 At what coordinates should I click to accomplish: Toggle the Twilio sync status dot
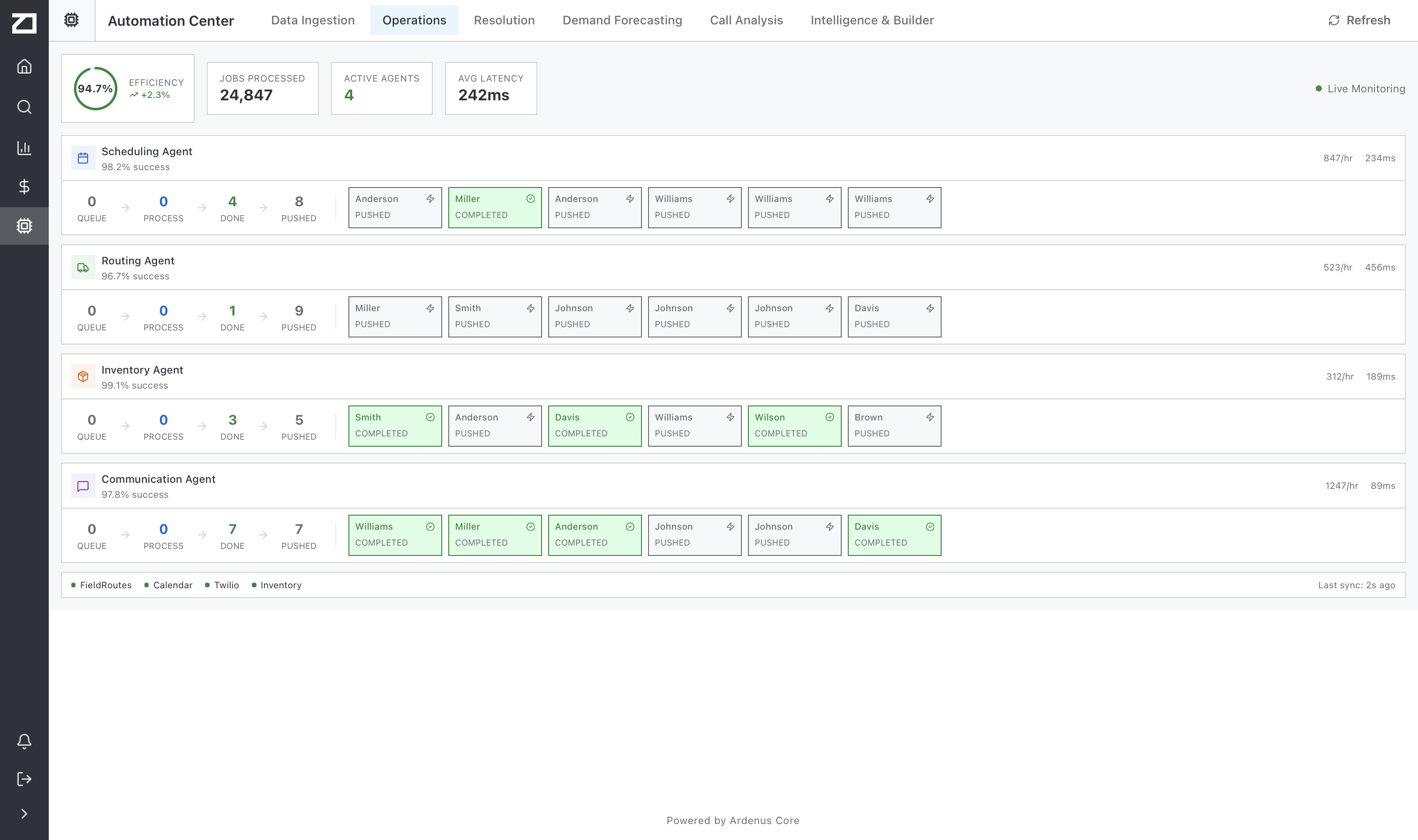[x=207, y=585]
